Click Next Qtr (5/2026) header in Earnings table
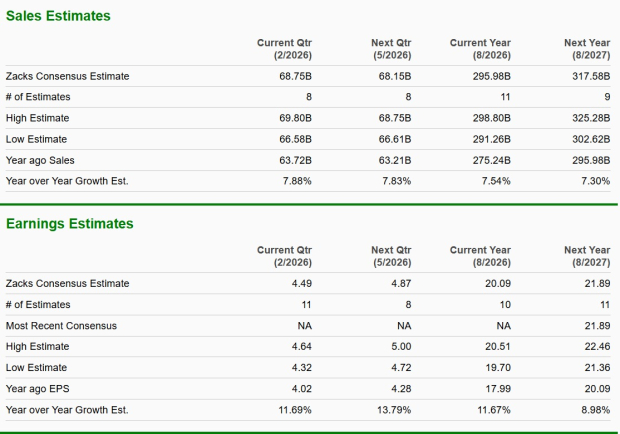This screenshot has height=434, width=620. pos(391,255)
